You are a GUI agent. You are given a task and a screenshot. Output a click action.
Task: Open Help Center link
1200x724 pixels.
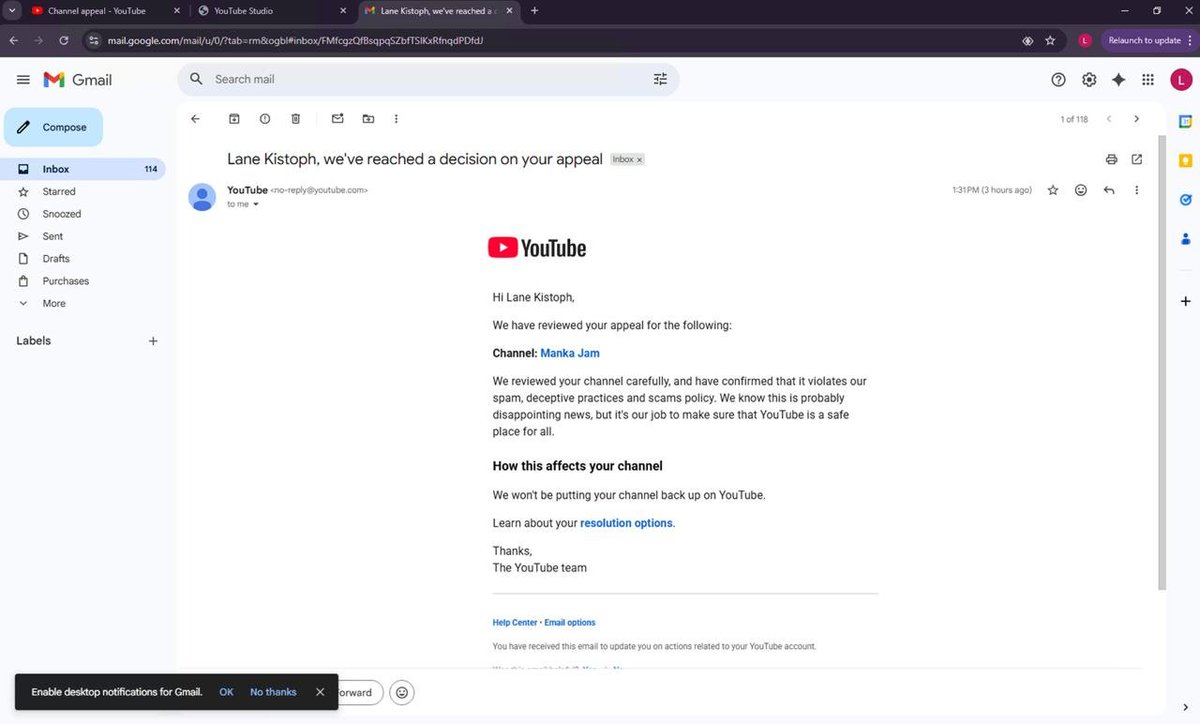515,622
